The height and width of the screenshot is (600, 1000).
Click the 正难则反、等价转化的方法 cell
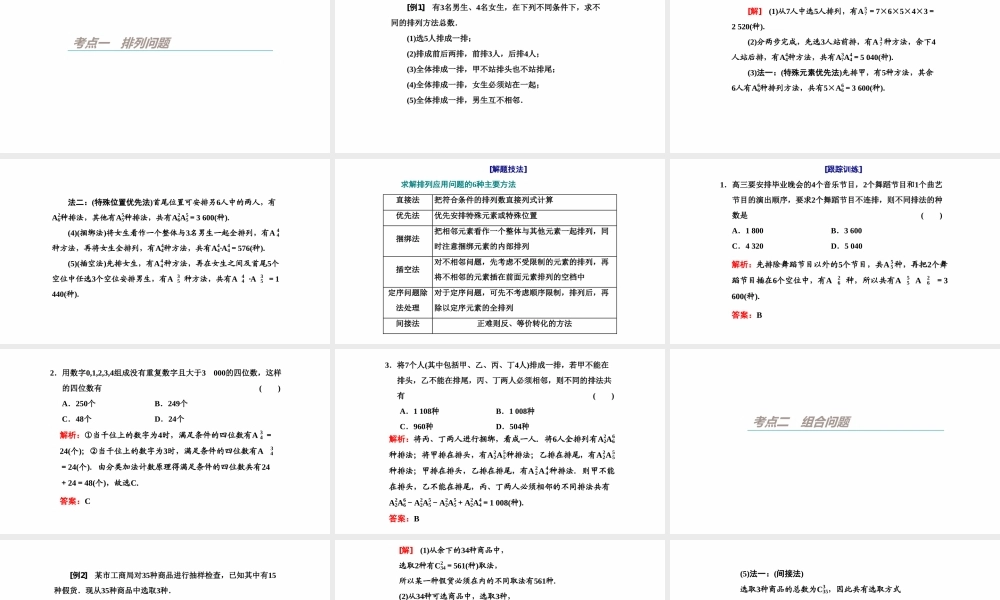[x=524, y=324]
